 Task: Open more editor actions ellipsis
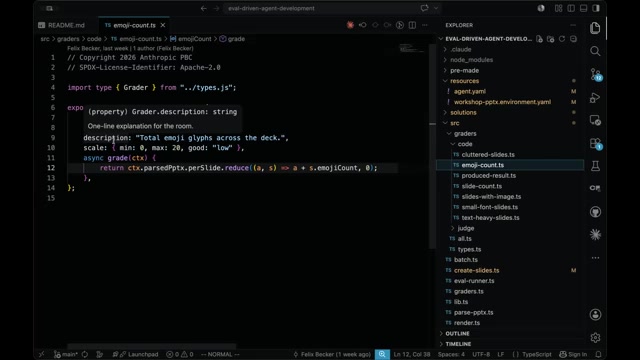point(425,25)
